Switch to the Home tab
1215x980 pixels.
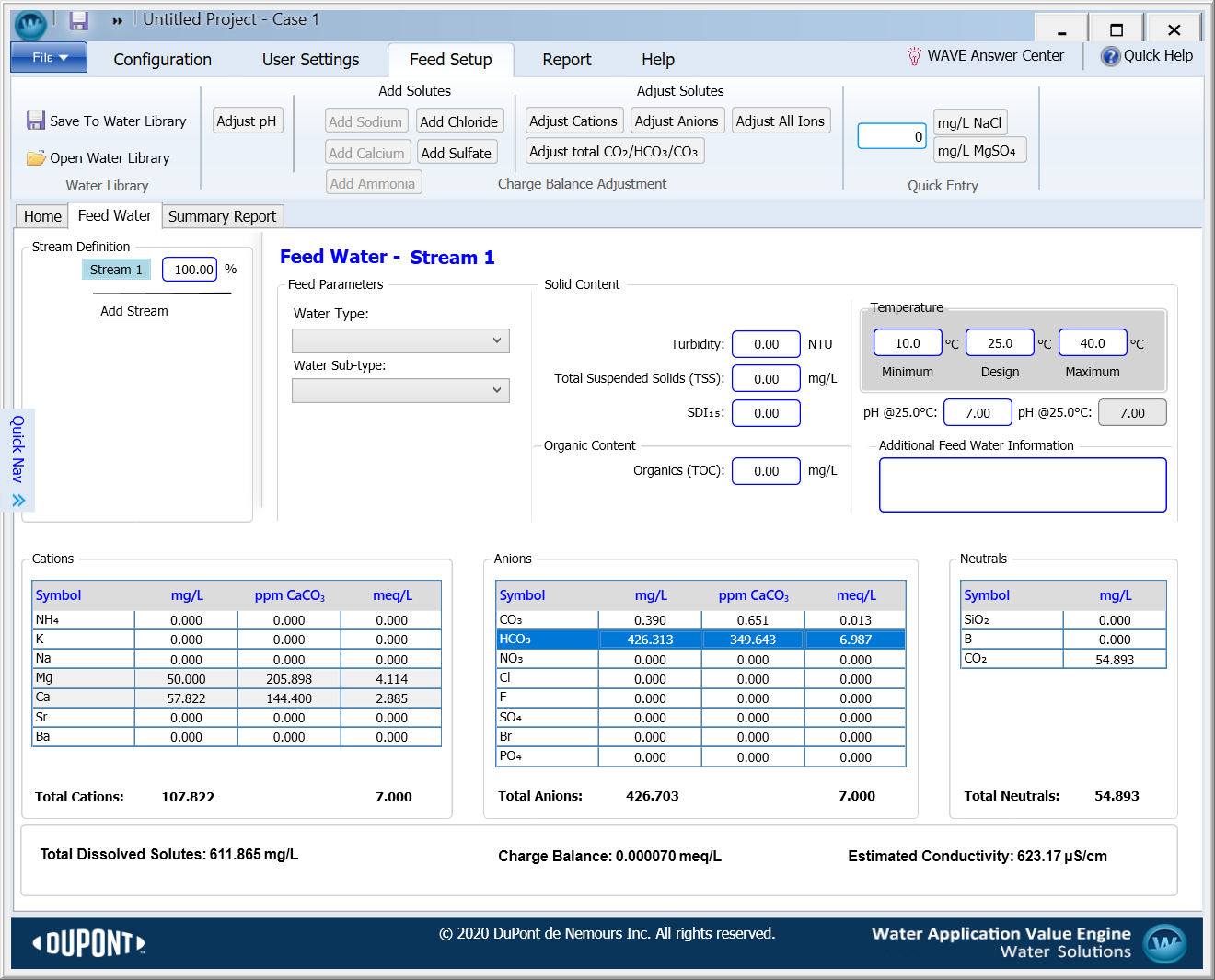(x=42, y=216)
